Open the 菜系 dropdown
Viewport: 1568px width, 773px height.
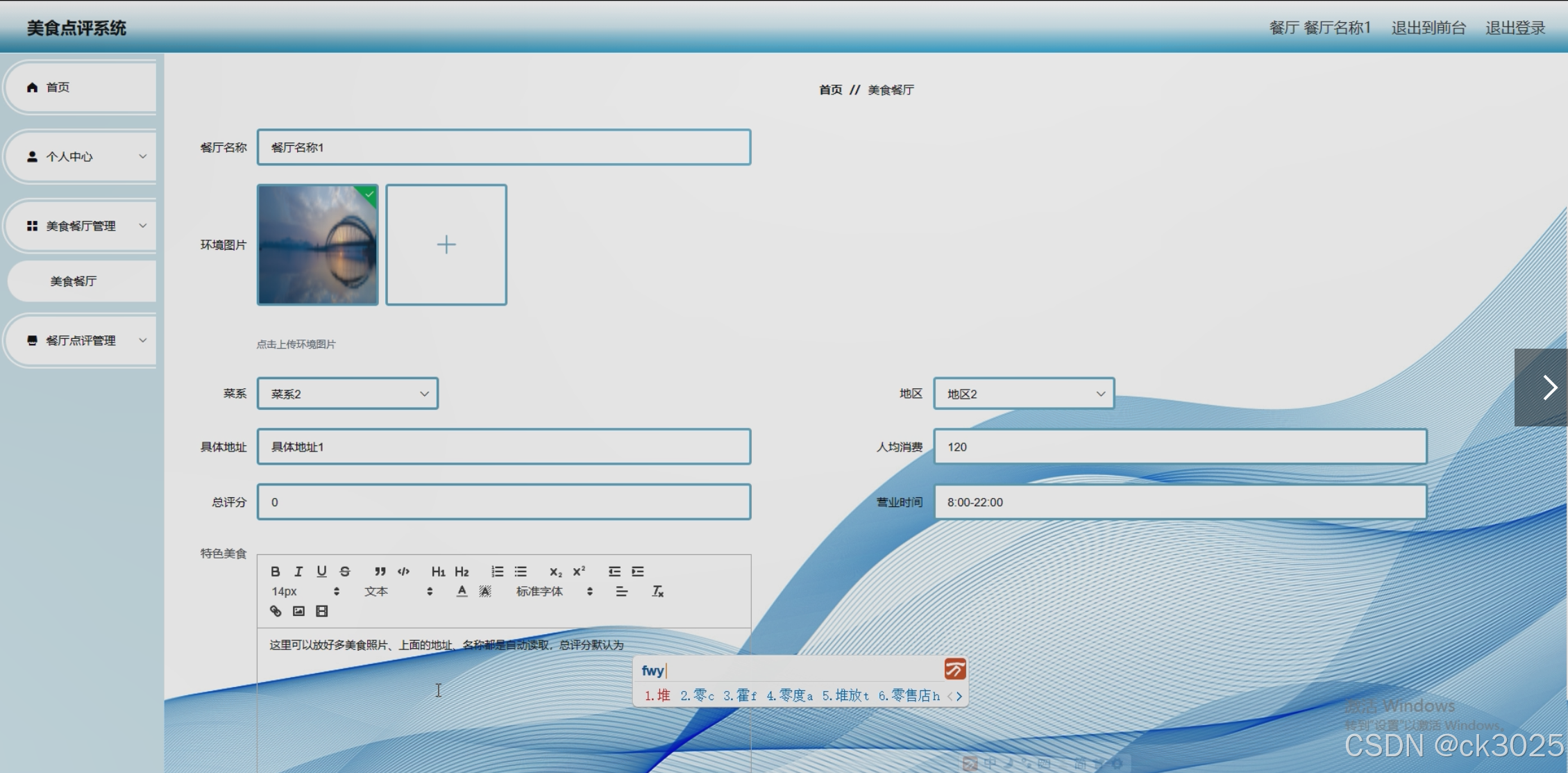point(347,394)
